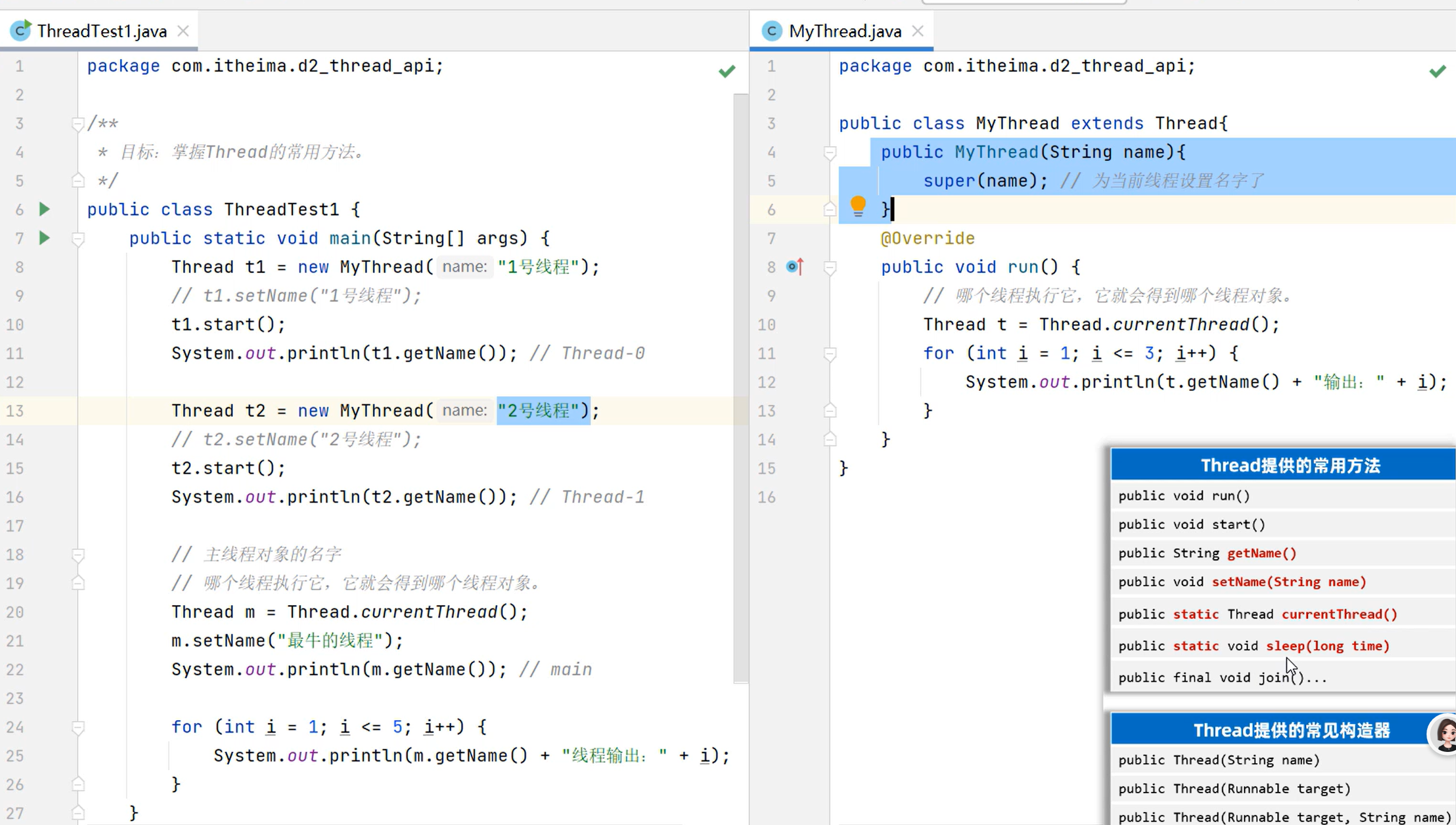1456x825 pixels.
Task: Fold the for loop at line 24
Action: tap(78, 728)
